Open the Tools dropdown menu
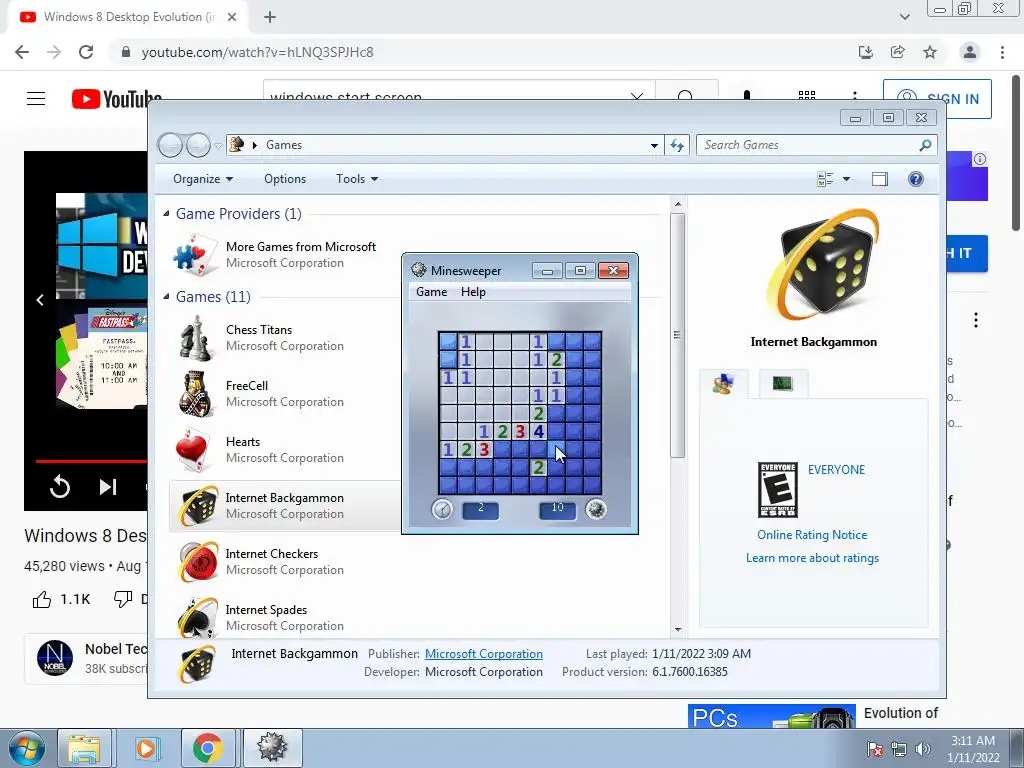This screenshot has height=768, width=1024. (357, 179)
